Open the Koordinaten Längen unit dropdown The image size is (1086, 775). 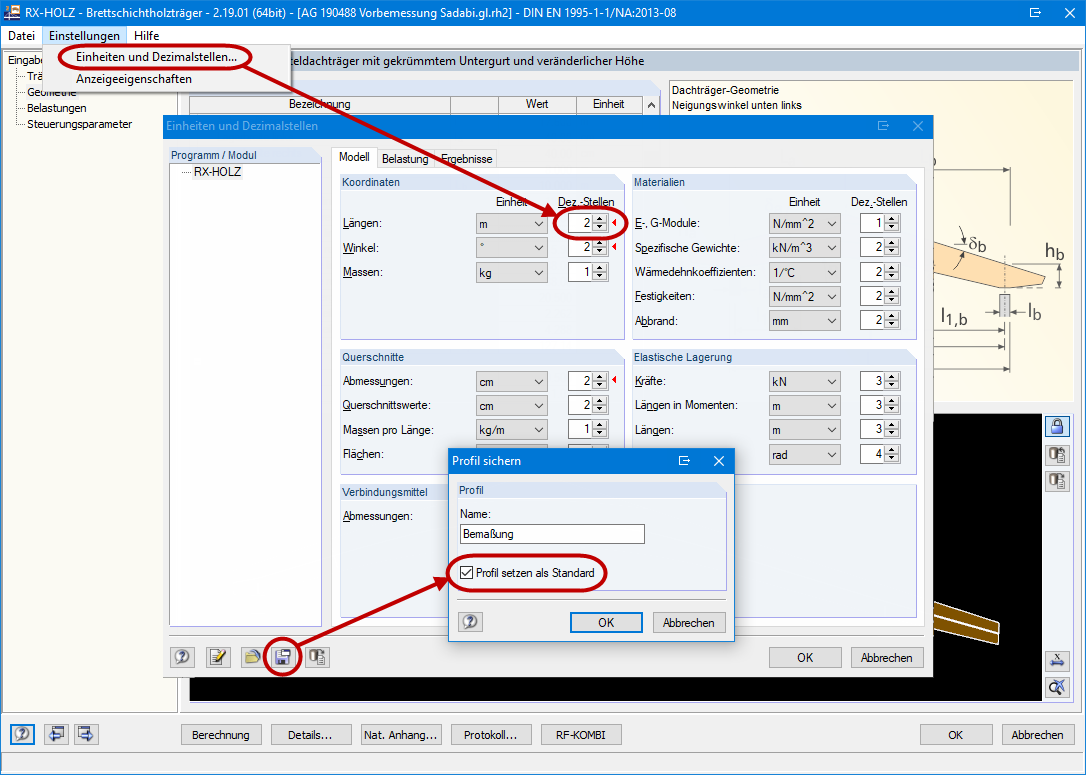[511, 224]
